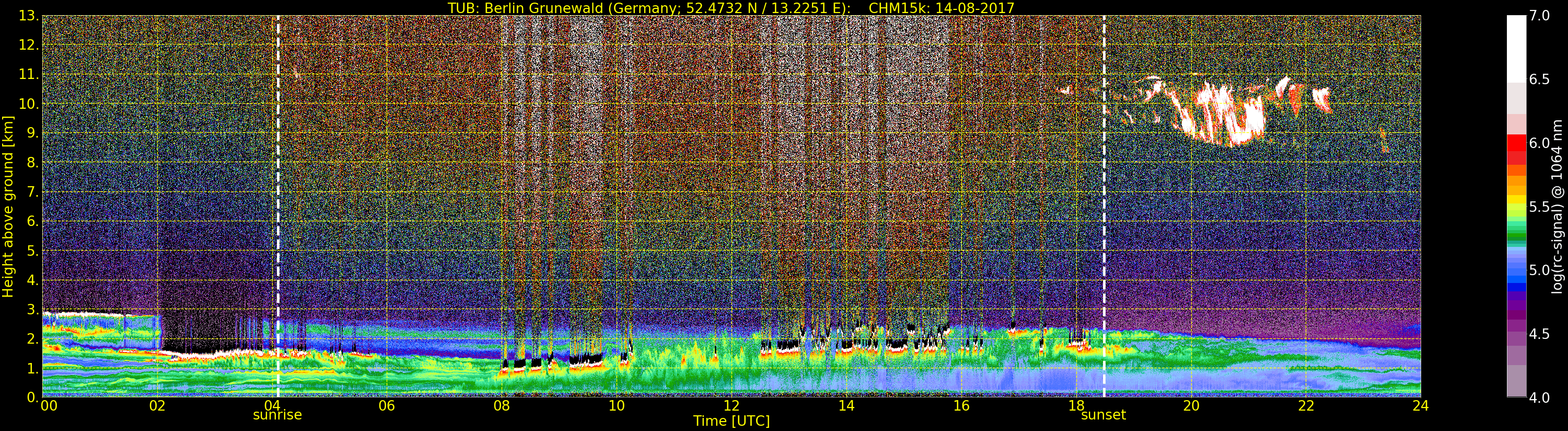Click the time tick label 04
The height and width of the screenshot is (431, 1568).
coord(272,406)
